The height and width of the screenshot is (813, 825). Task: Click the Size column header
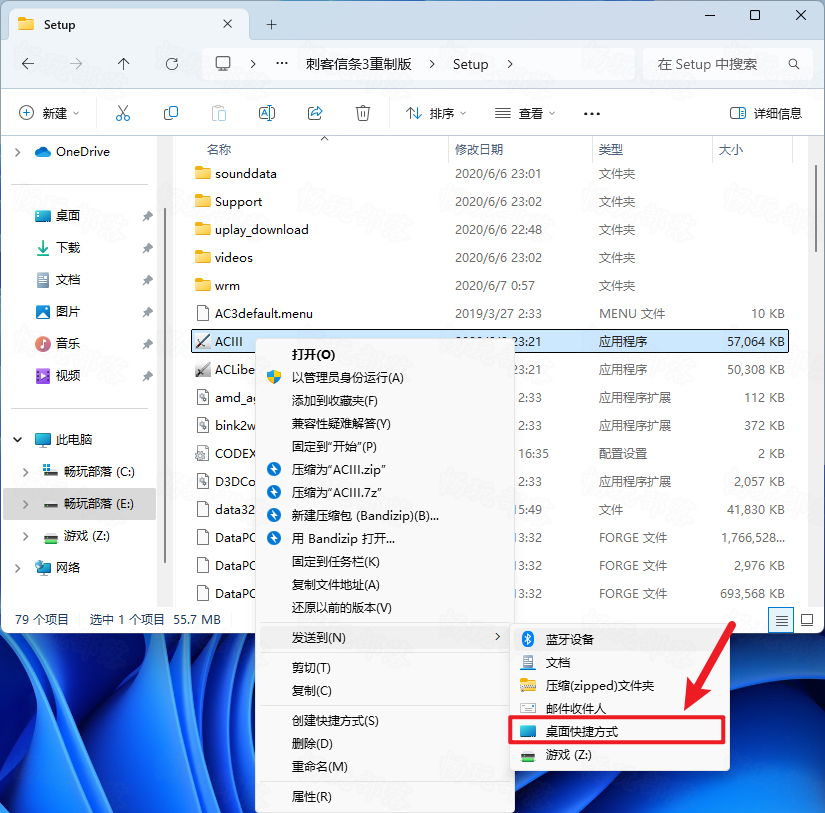730,149
